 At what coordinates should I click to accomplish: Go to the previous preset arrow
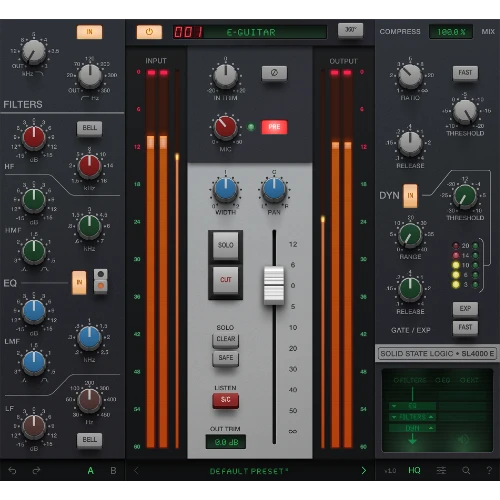[x=136, y=470]
